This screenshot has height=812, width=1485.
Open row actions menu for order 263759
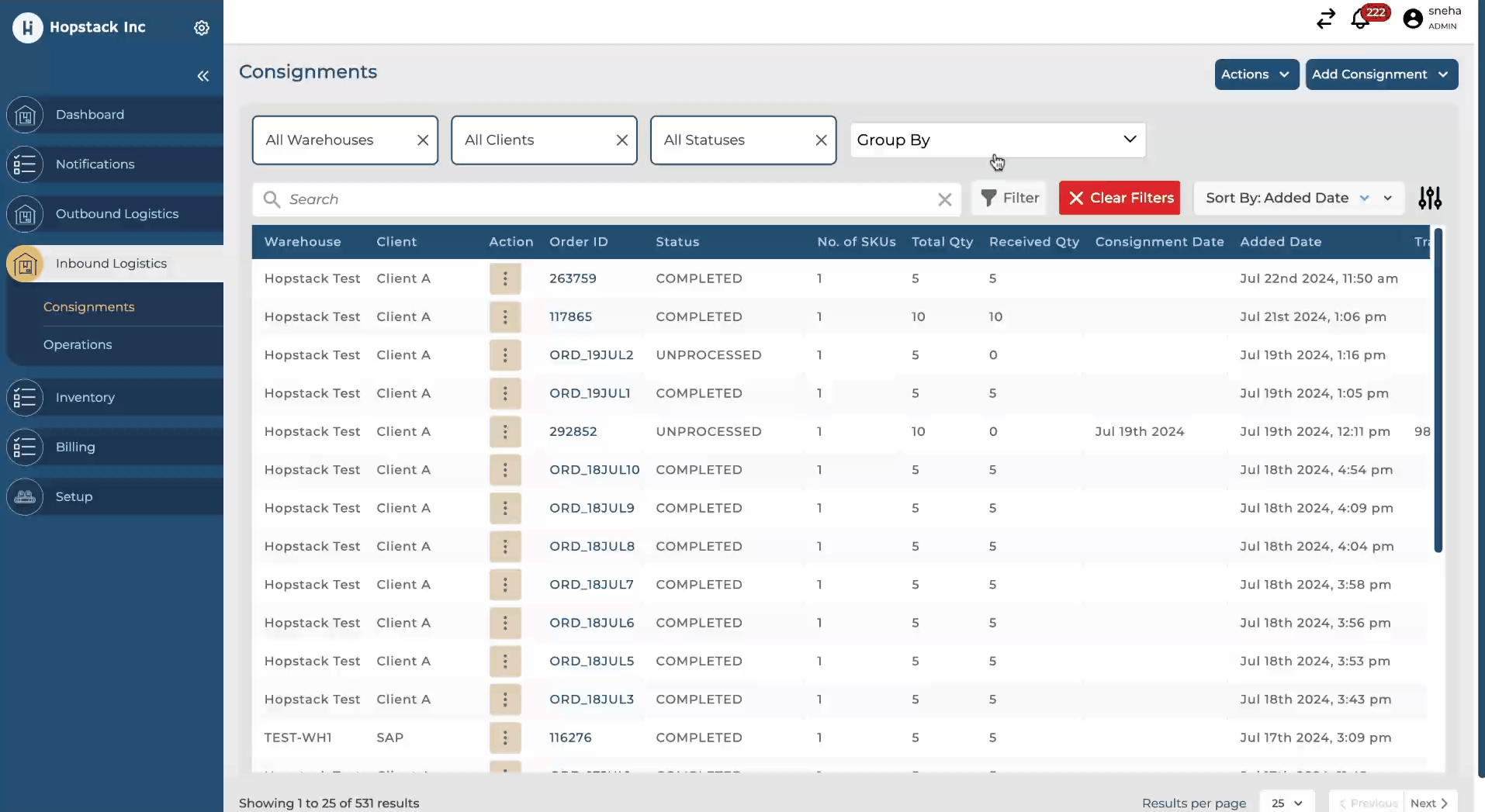click(x=505, y=278)
